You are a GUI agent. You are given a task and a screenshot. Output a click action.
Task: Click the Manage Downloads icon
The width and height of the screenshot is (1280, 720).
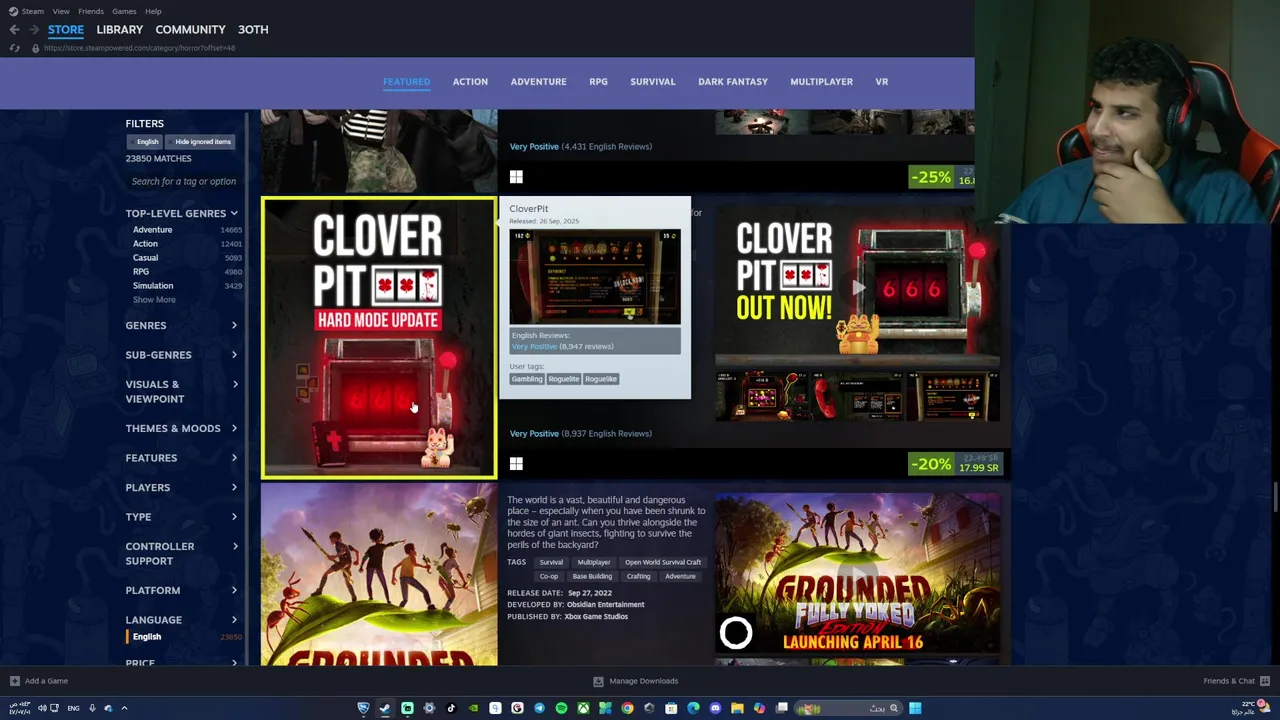click(598, 681)
